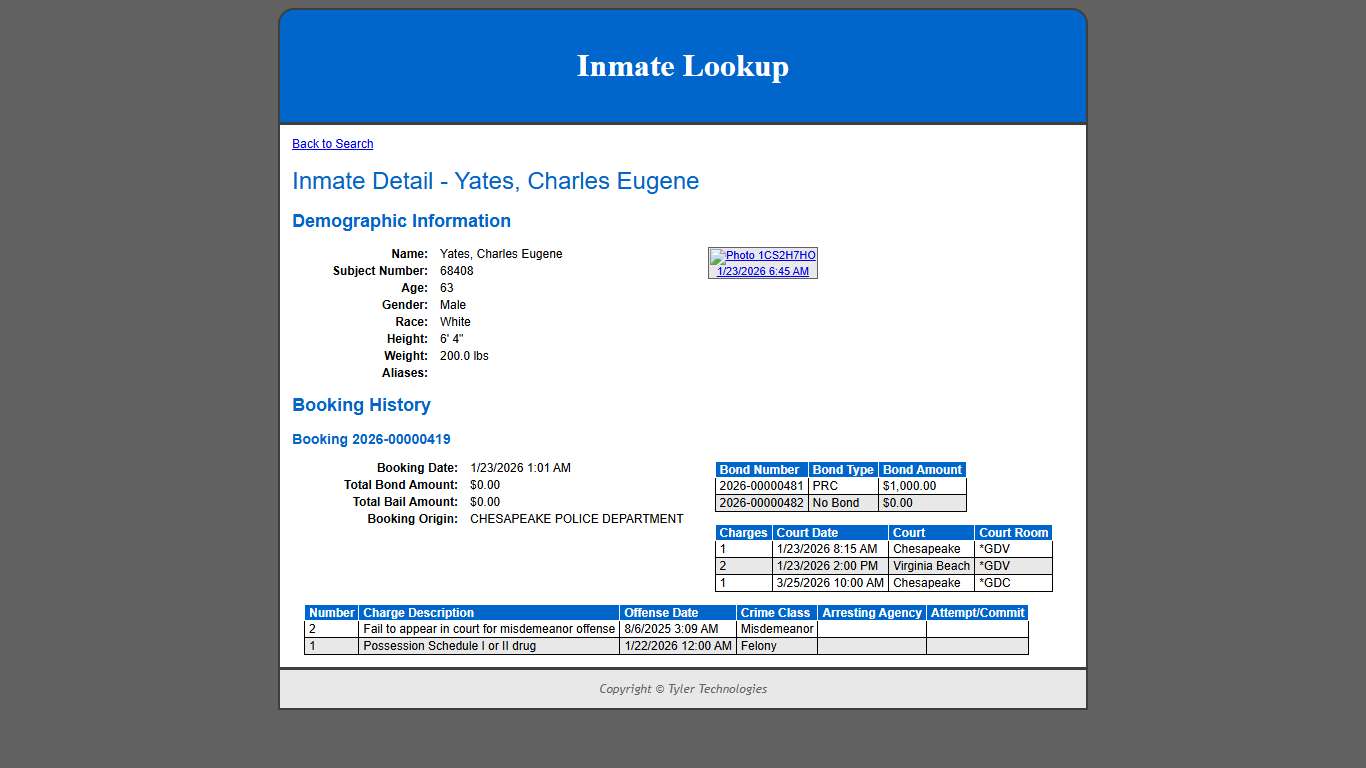Select bond row 2026-00000481 with PRC type

760,486
